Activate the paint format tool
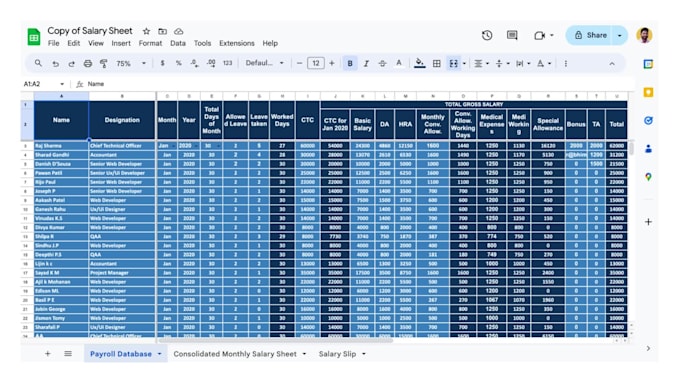Image resolution: width=680 pixels, height=383 pixels. point(104,64)
